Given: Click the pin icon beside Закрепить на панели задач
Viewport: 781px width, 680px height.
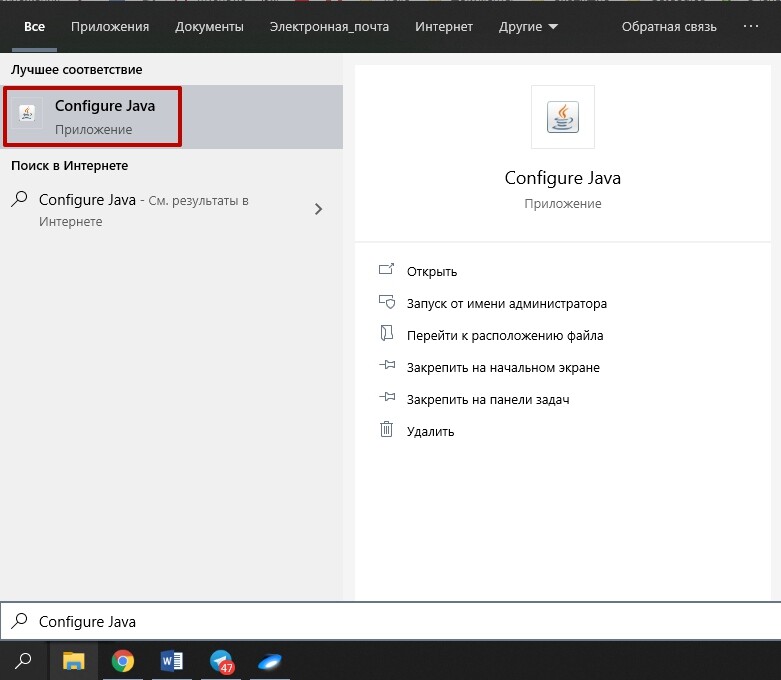Looking at the screenshot, I should tap(387, 397).
